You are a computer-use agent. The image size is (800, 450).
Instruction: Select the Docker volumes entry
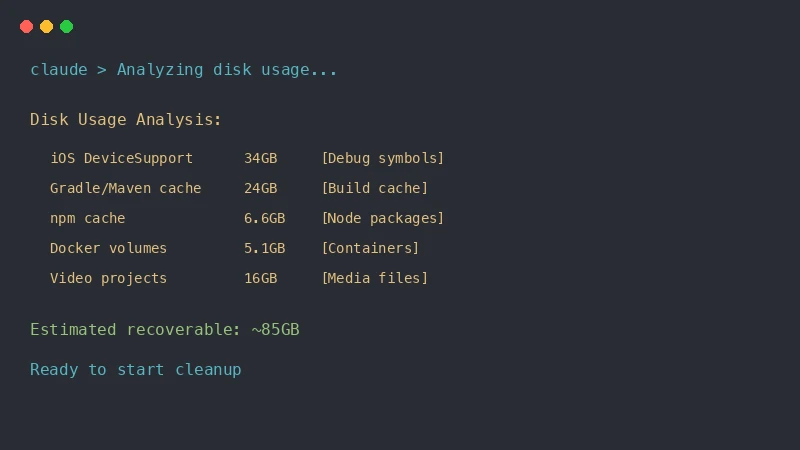click(x=108, y=248)
